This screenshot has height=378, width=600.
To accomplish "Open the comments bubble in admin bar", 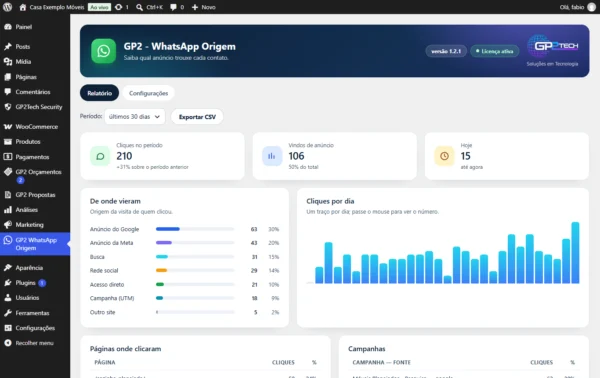I will (x=173, y=7).
